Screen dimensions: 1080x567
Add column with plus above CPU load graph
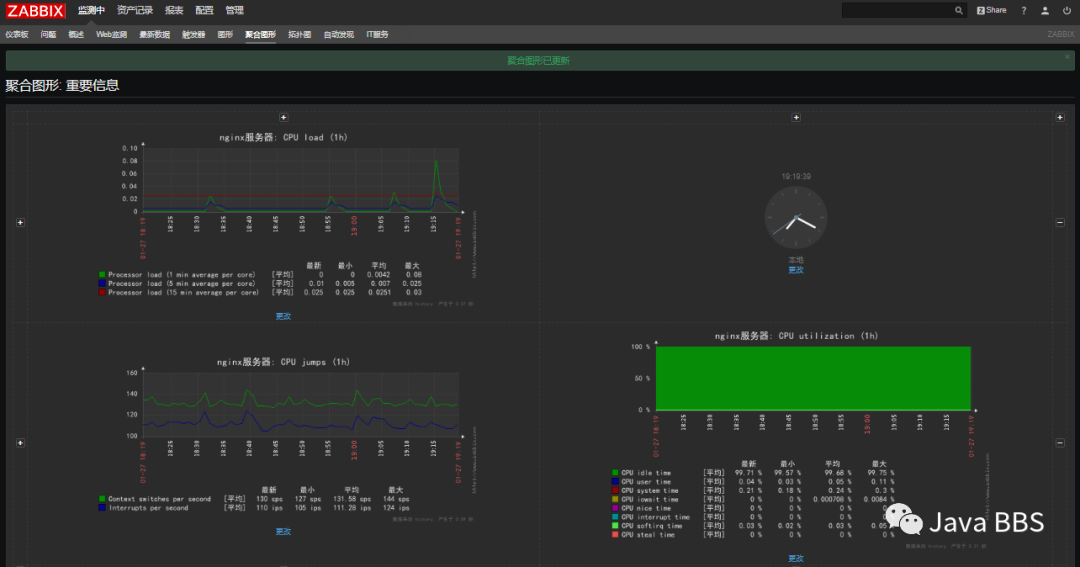coord(283,118)
